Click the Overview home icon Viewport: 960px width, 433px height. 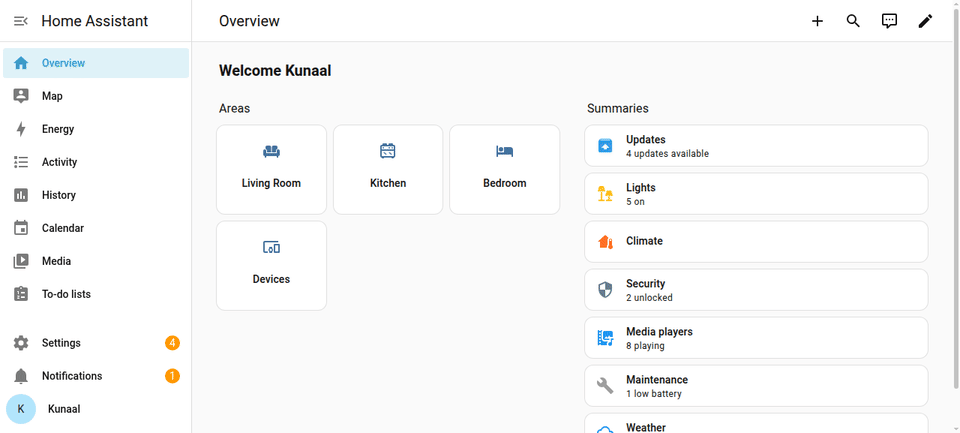pyautogui.click(x=21, y=63)
